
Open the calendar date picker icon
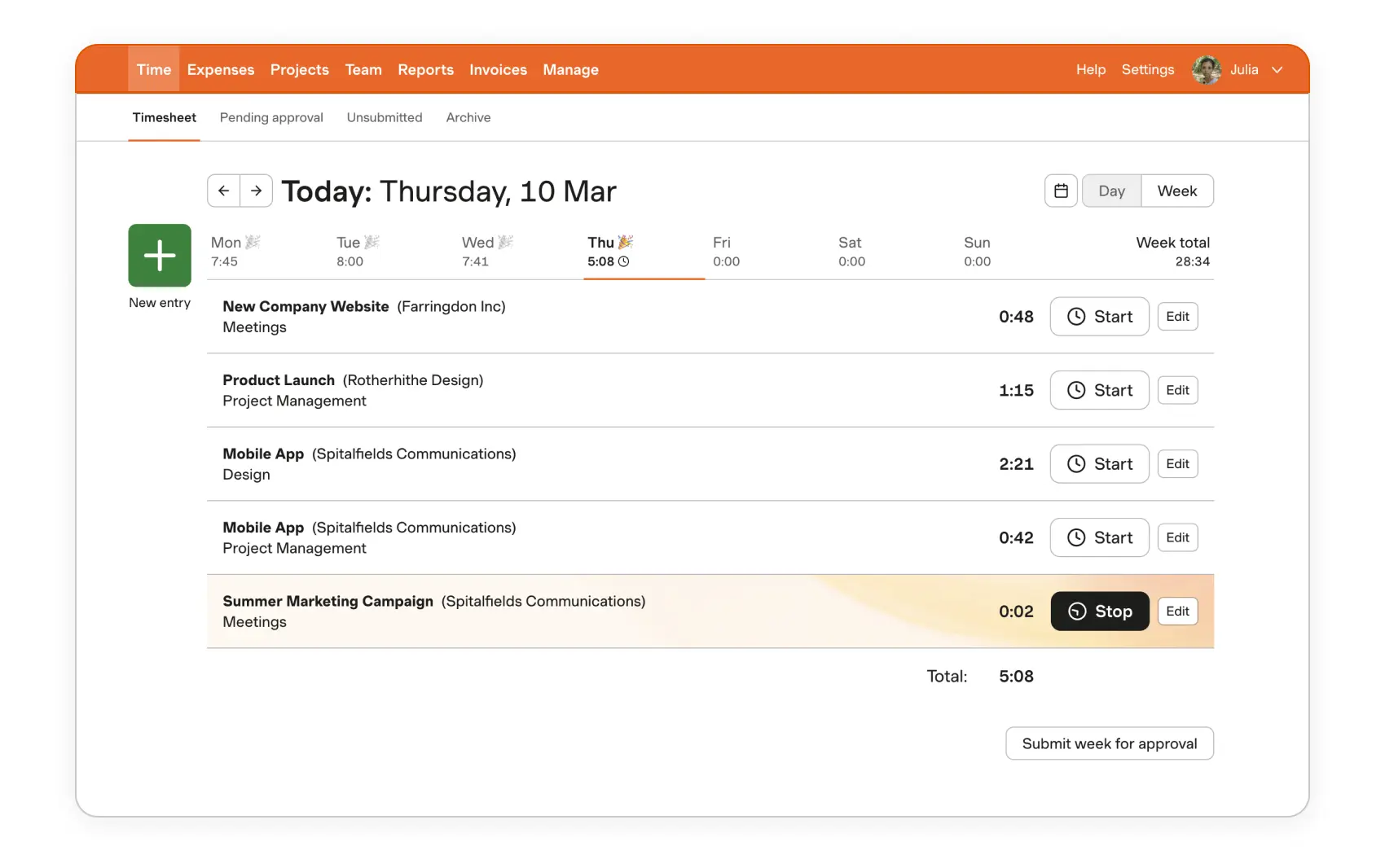pyautogui.click(x=1061, y=191)
